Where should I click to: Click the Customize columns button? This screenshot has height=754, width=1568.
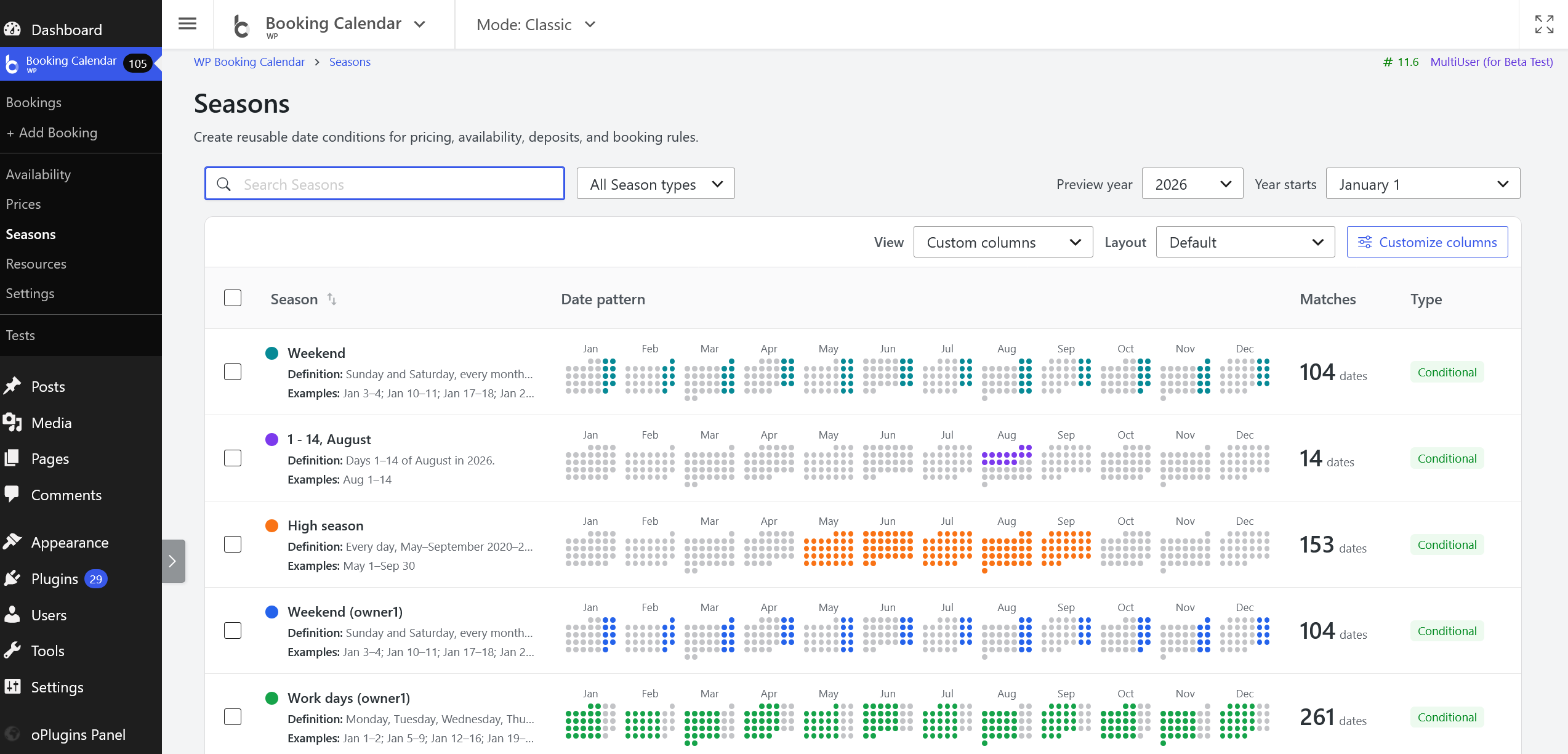1427,242
